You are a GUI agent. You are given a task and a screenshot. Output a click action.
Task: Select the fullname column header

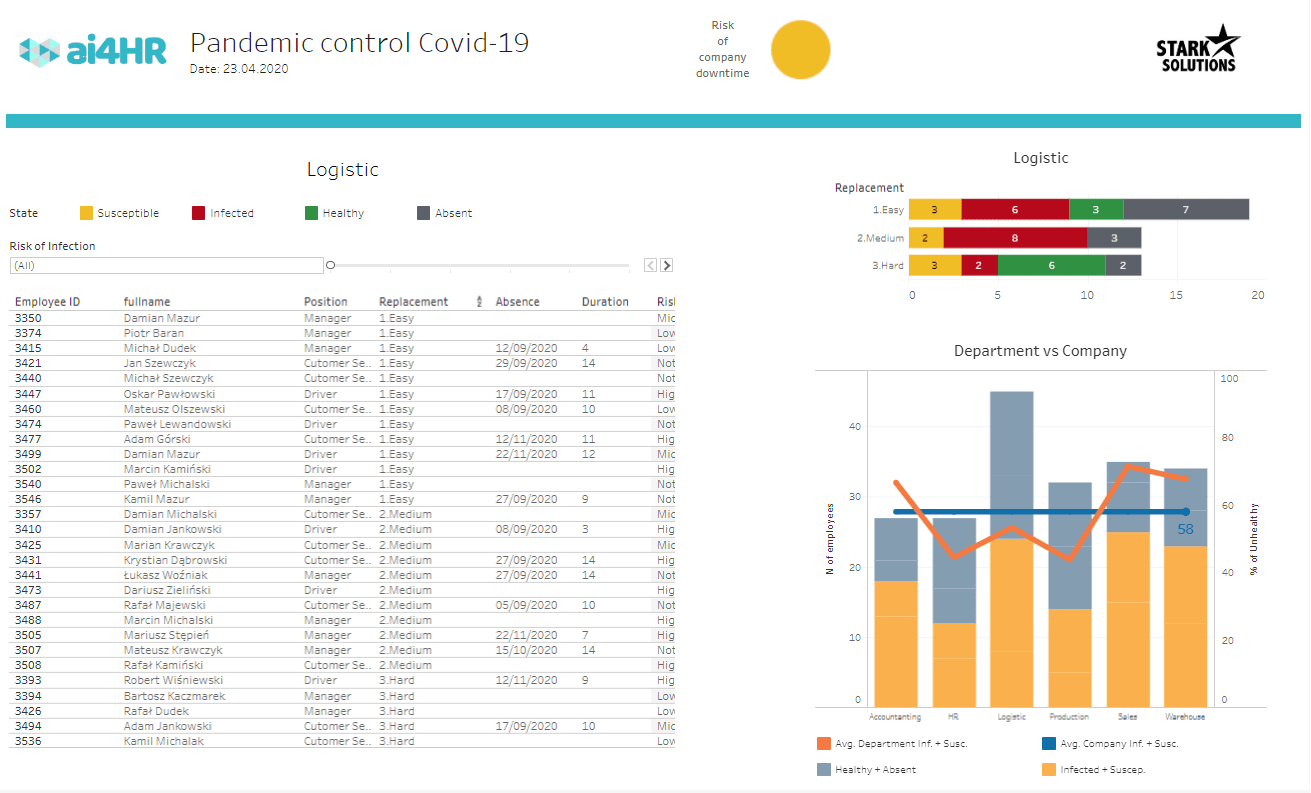pos(147,302)
